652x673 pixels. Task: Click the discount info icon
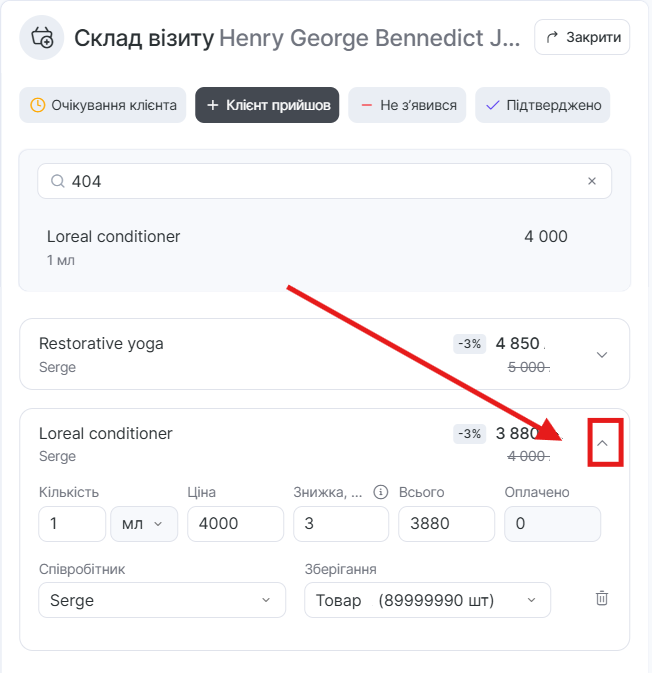[x=380, y=492]
